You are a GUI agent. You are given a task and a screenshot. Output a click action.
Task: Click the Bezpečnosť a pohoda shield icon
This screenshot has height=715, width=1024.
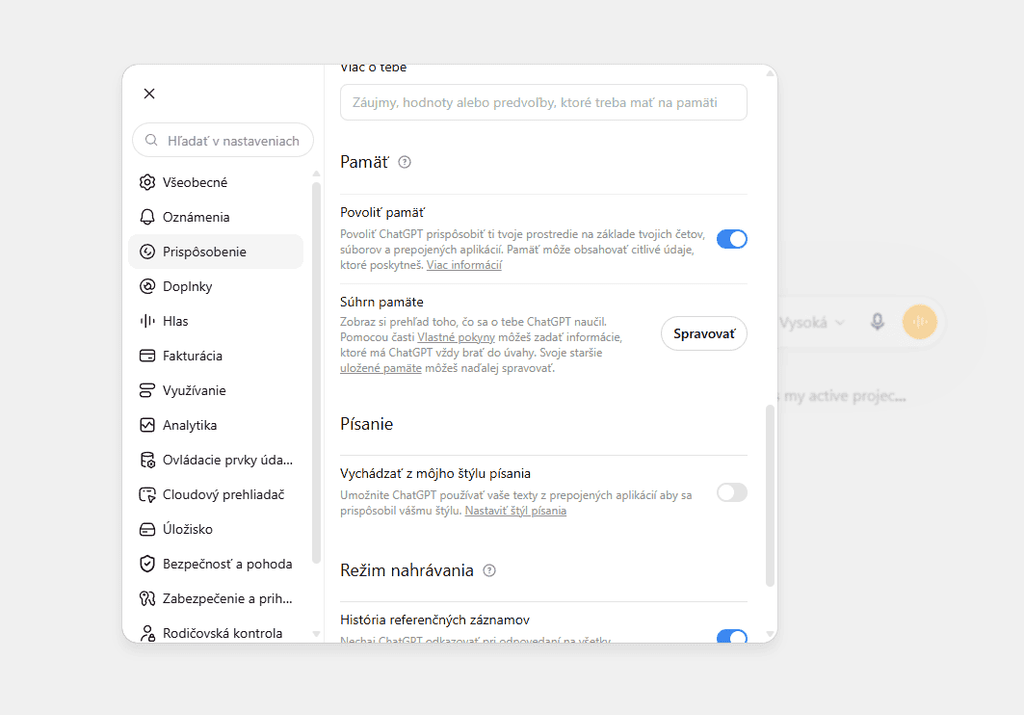pos(148,564)
